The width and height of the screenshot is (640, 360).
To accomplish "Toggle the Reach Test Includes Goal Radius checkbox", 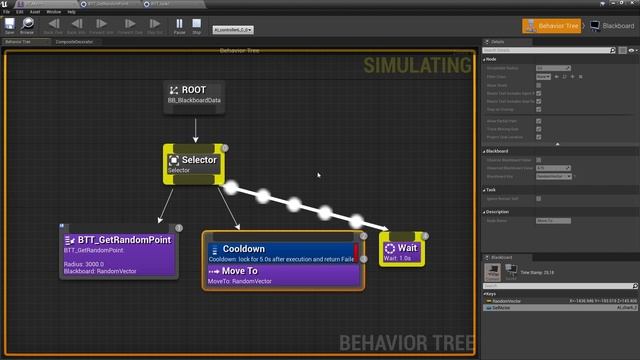I will pos(538,101).
